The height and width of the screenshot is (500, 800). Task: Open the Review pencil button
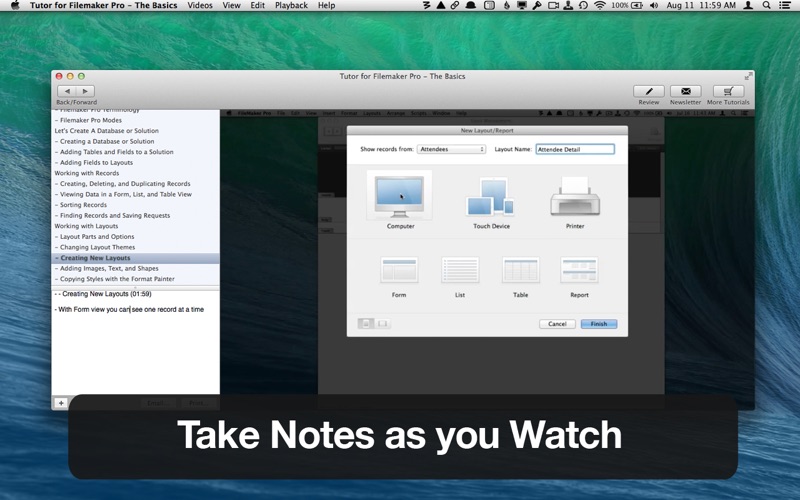(648, 91)
